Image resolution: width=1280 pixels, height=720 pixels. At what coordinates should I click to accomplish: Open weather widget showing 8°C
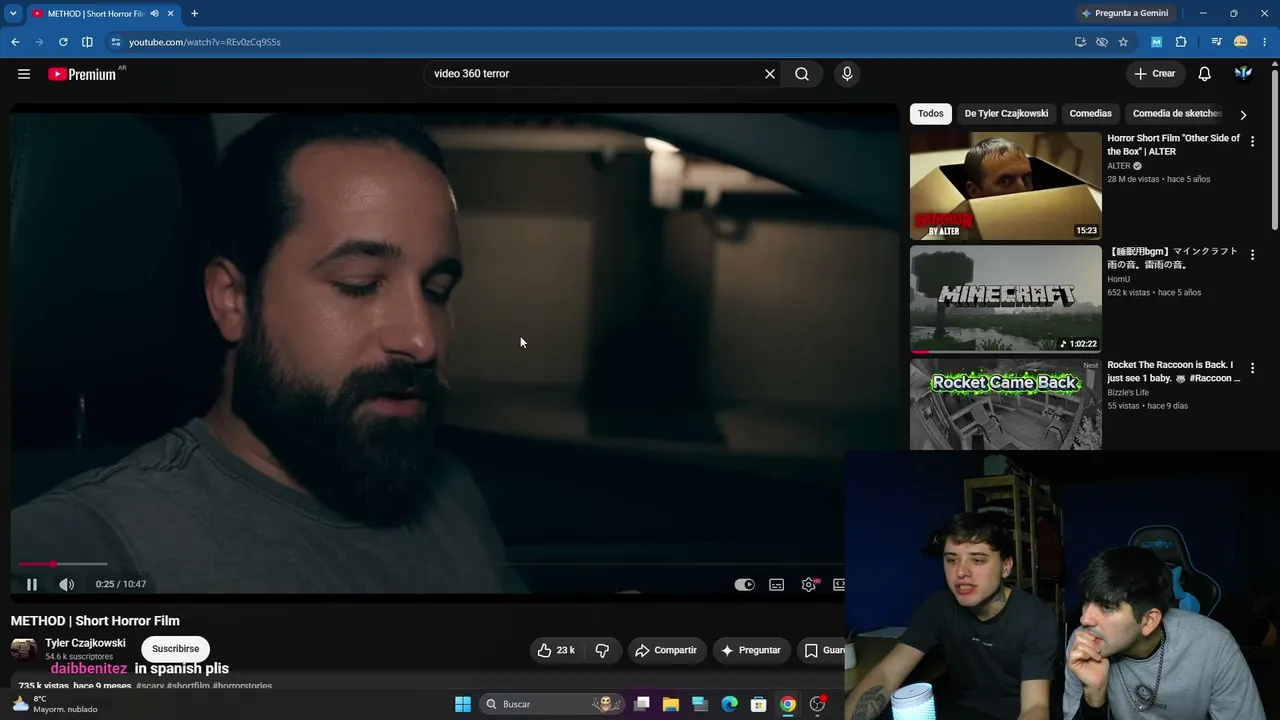[56, 704]
